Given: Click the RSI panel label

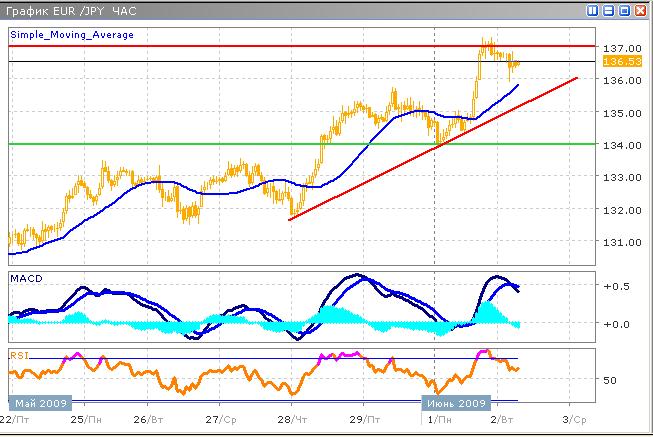Looking at the screenshot, I should [19, 354].
